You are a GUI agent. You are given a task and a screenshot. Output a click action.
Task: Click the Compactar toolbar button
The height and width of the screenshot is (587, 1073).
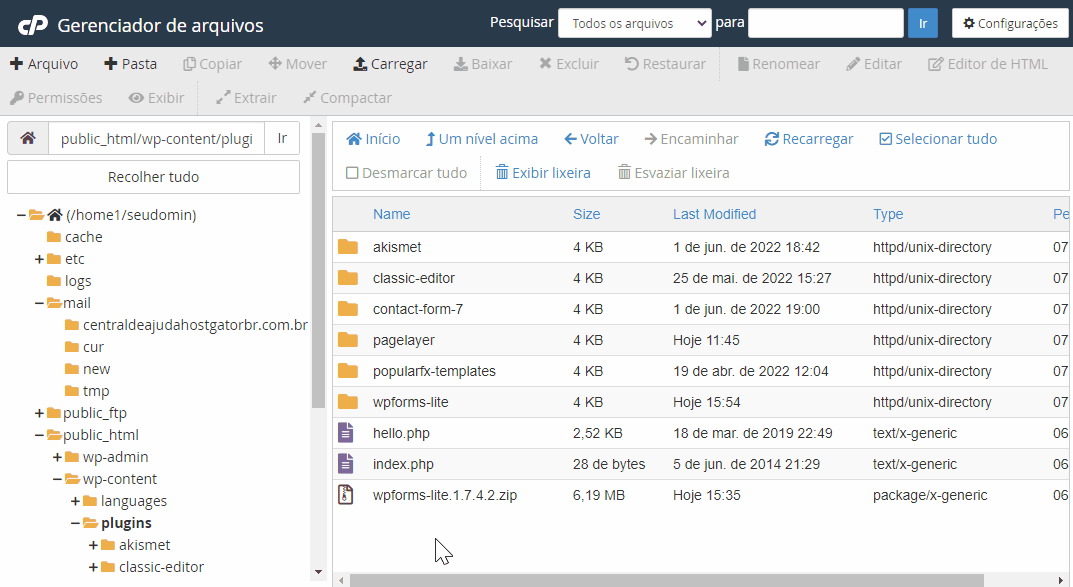(x=348, y=98)
